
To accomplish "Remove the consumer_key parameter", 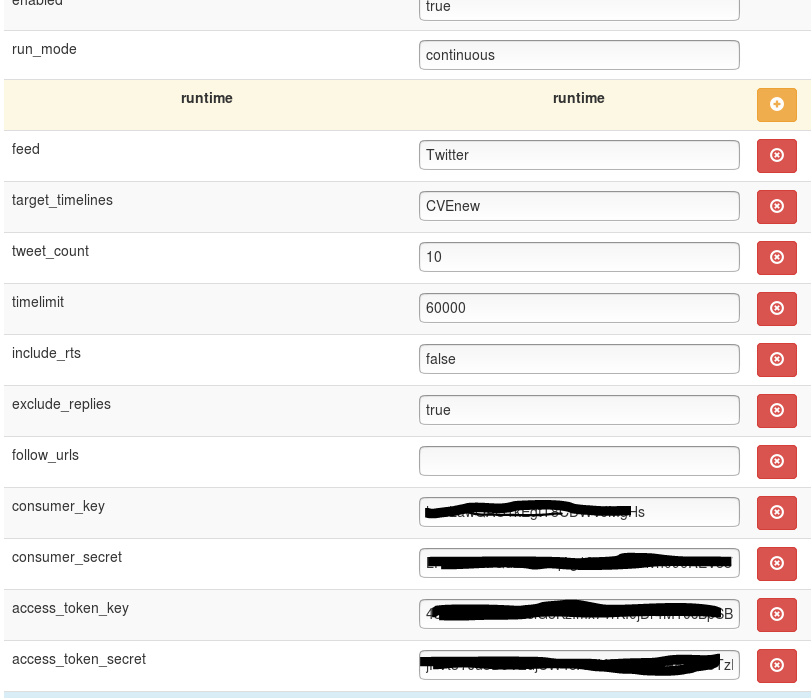I will click(x=777, y=512).
